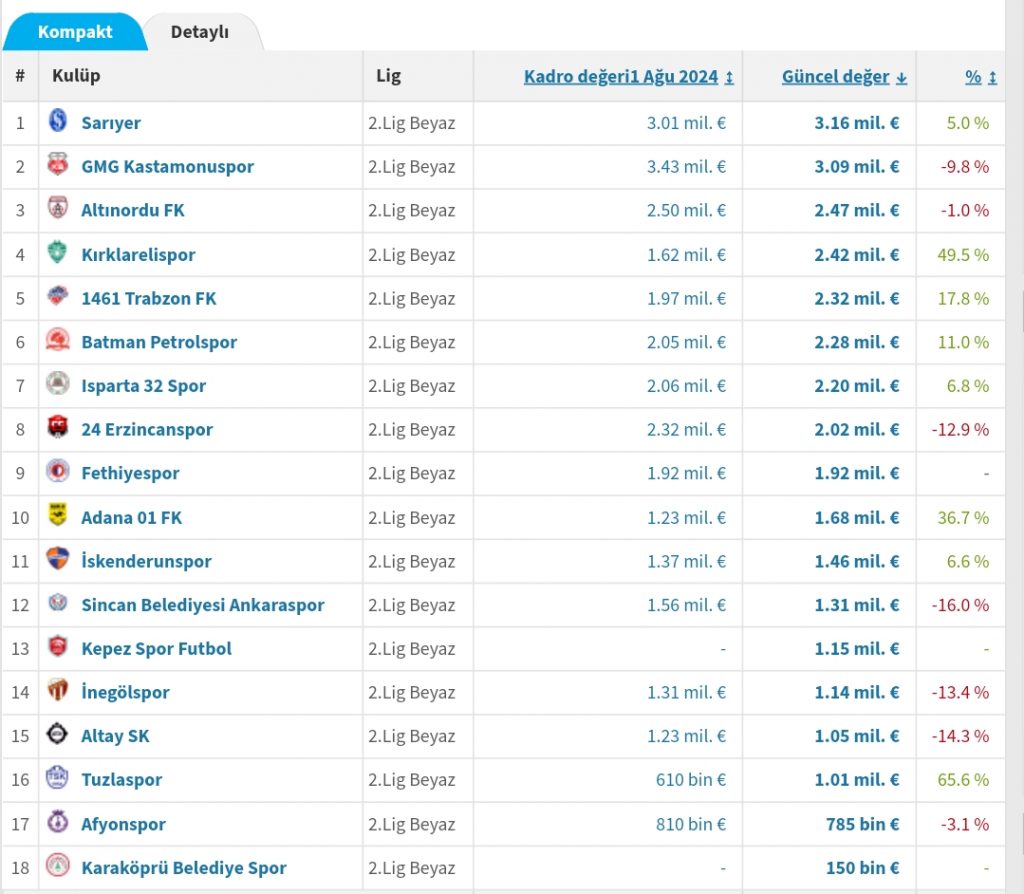Switch to the Detaylı tab
1024x894 pixels.
(200, 31)
